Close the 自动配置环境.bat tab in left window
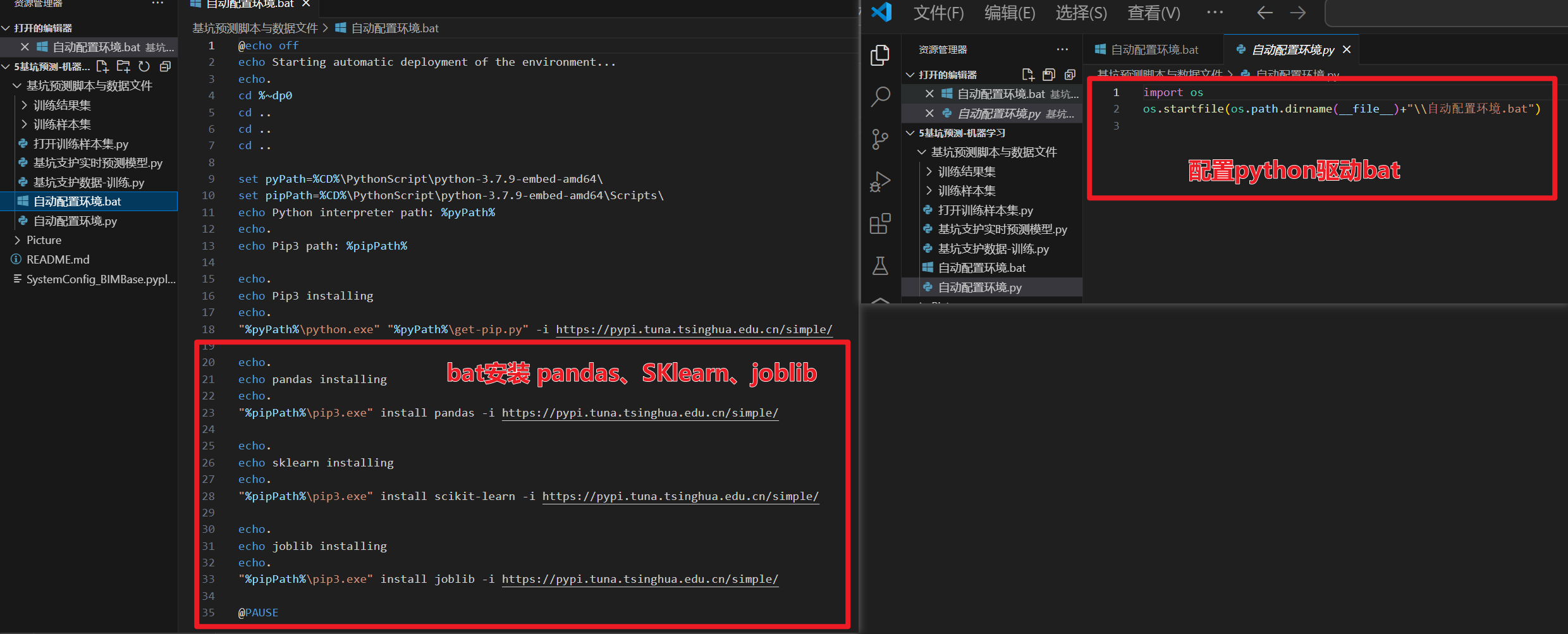 [x=306, y=4]
